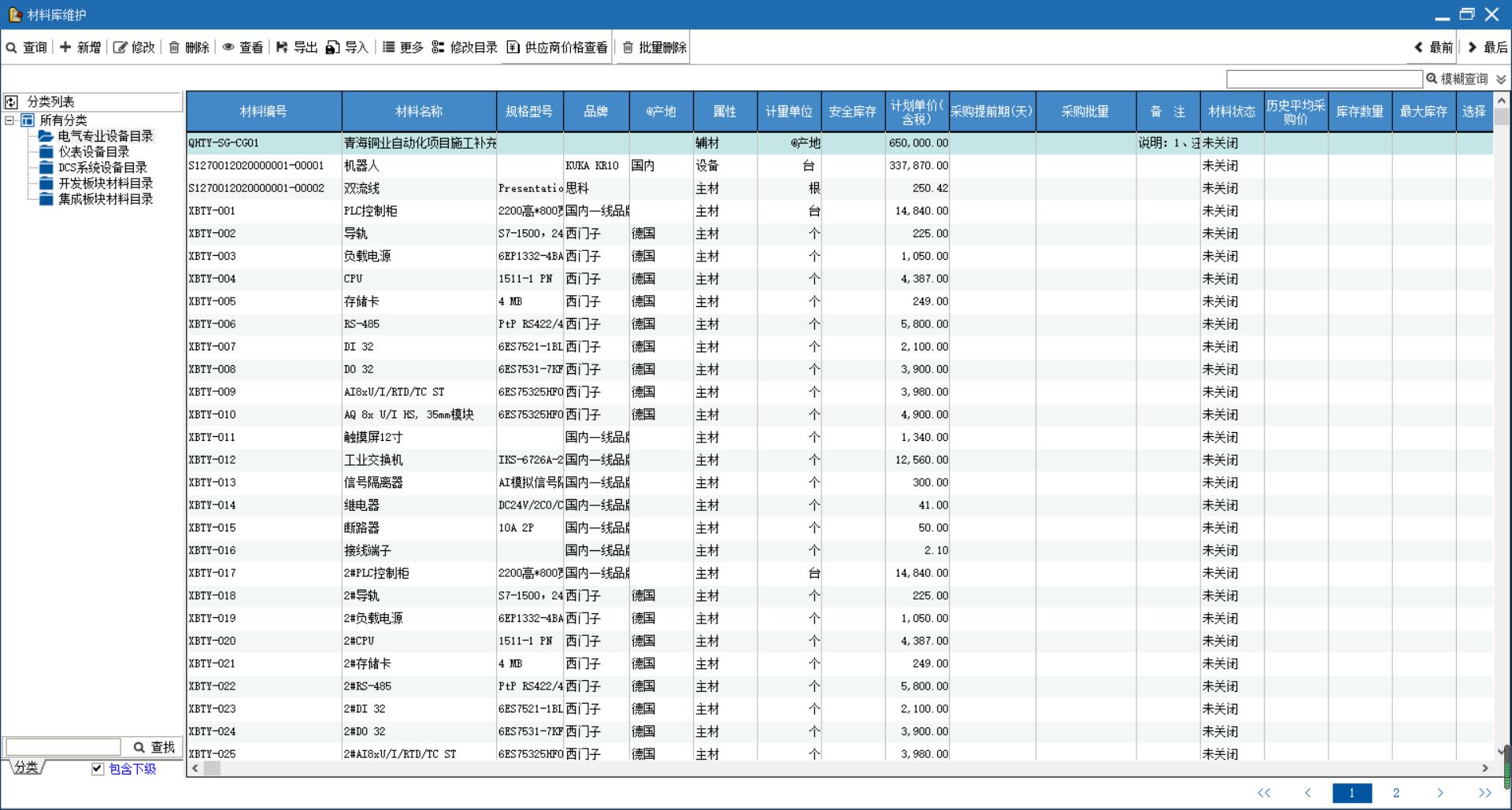Image resolution: width=1512 pixels, height=810 pixels.
Task: Open the 更多 menu
Action: (402, 48)
